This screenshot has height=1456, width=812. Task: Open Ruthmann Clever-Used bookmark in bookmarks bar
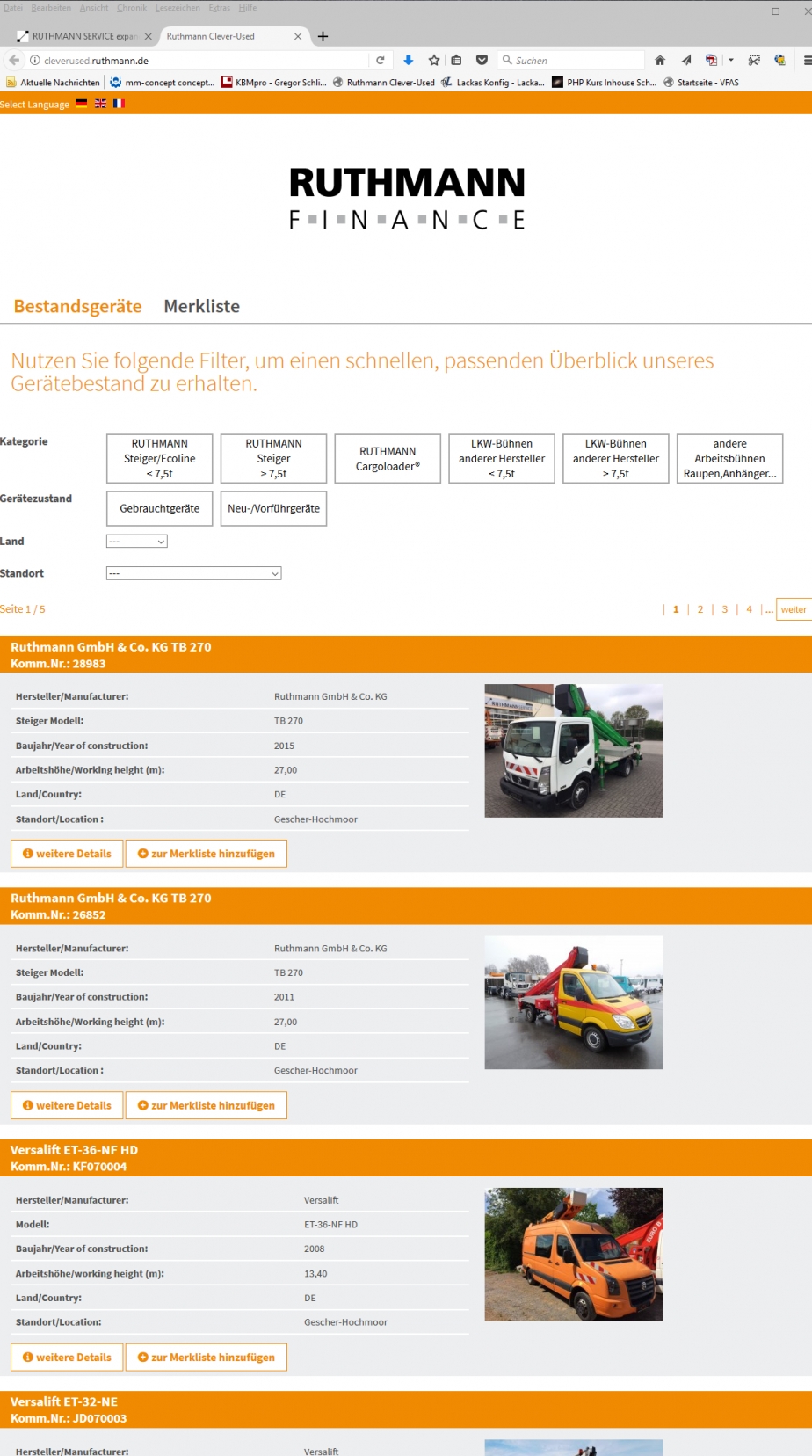383,82
